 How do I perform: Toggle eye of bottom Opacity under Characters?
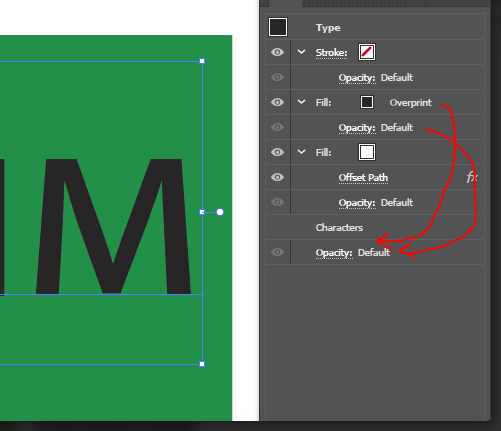click(277, 252)
